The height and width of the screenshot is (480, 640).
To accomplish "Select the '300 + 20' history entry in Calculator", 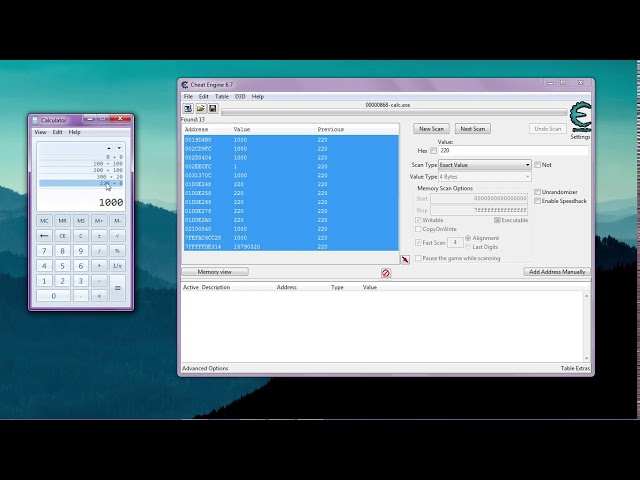I will click(81, 177).
